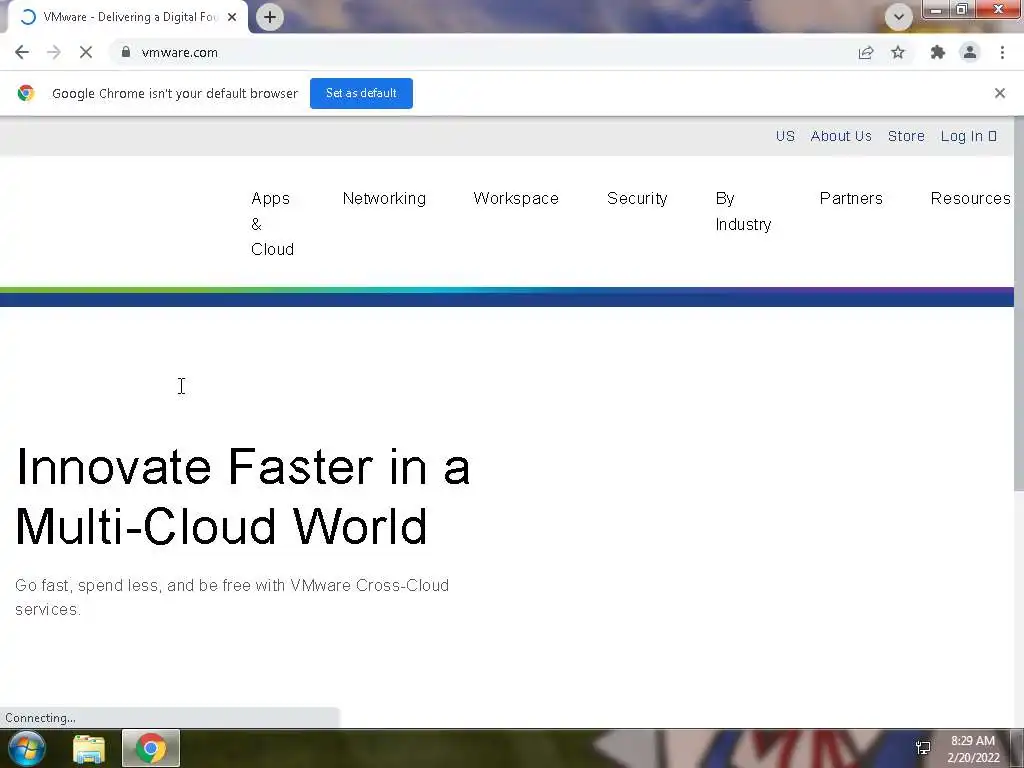The height and width of the screenshot is (768, 1024).
Task: Open the US region link
Action: pyautogui.click(x=785, y=136)
